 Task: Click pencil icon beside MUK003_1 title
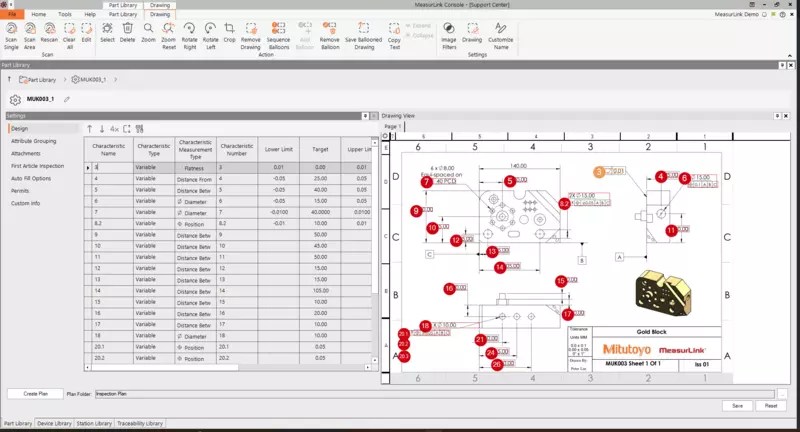click(67, 99)
